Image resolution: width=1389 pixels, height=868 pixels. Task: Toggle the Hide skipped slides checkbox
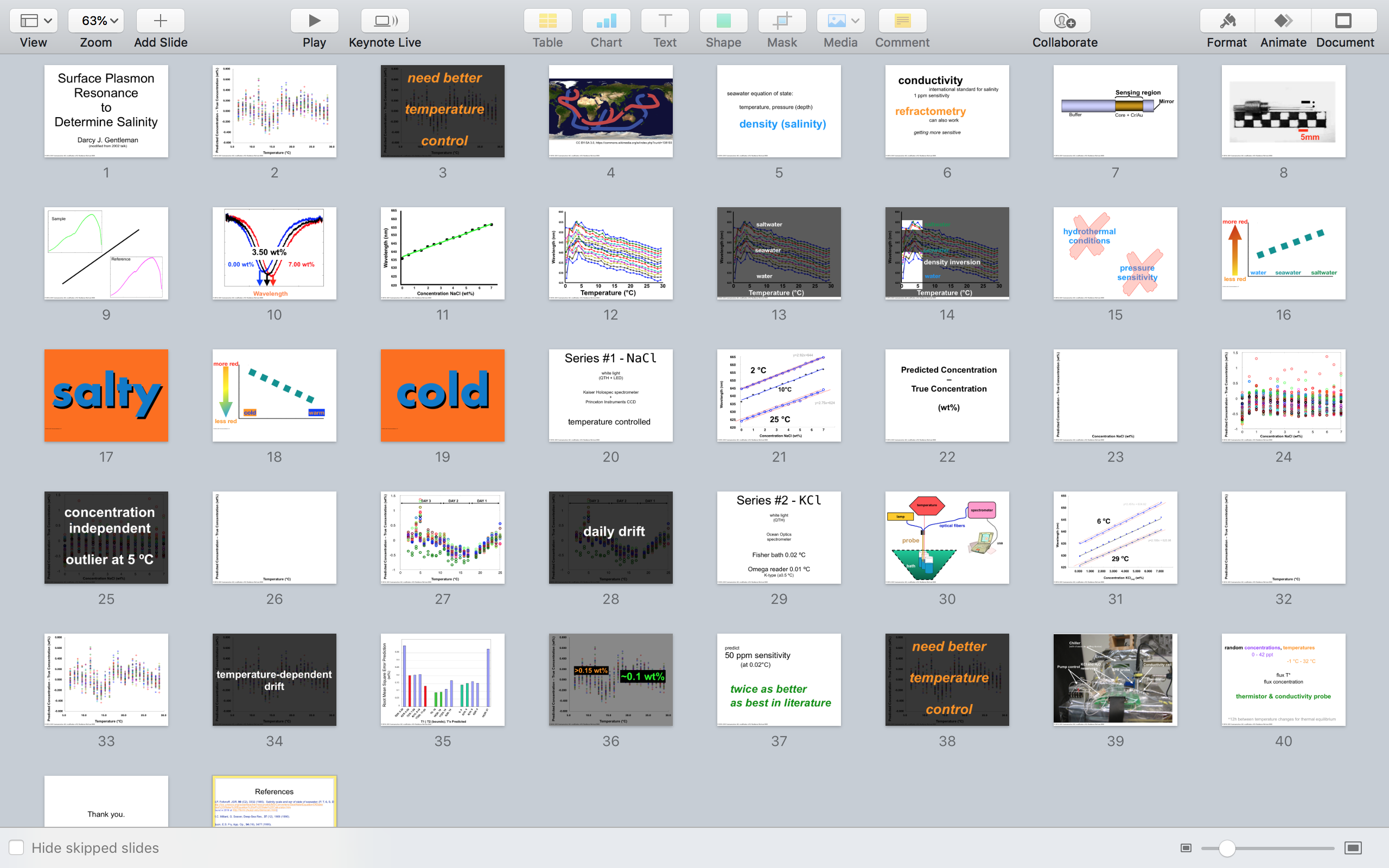[x=16, y=847]
